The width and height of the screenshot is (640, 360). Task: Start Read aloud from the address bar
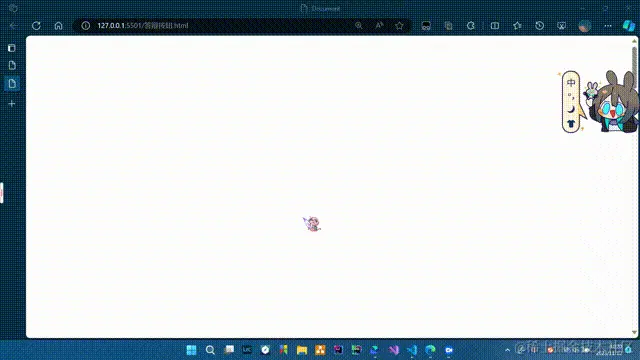[379, 26]
